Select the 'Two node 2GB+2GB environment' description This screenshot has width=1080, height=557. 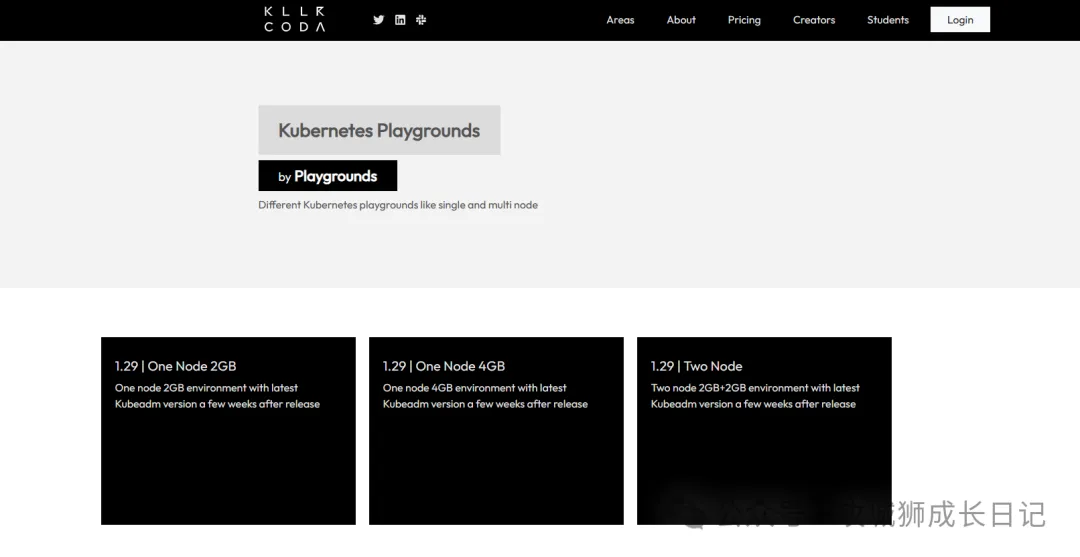click(x=755, y=396)
